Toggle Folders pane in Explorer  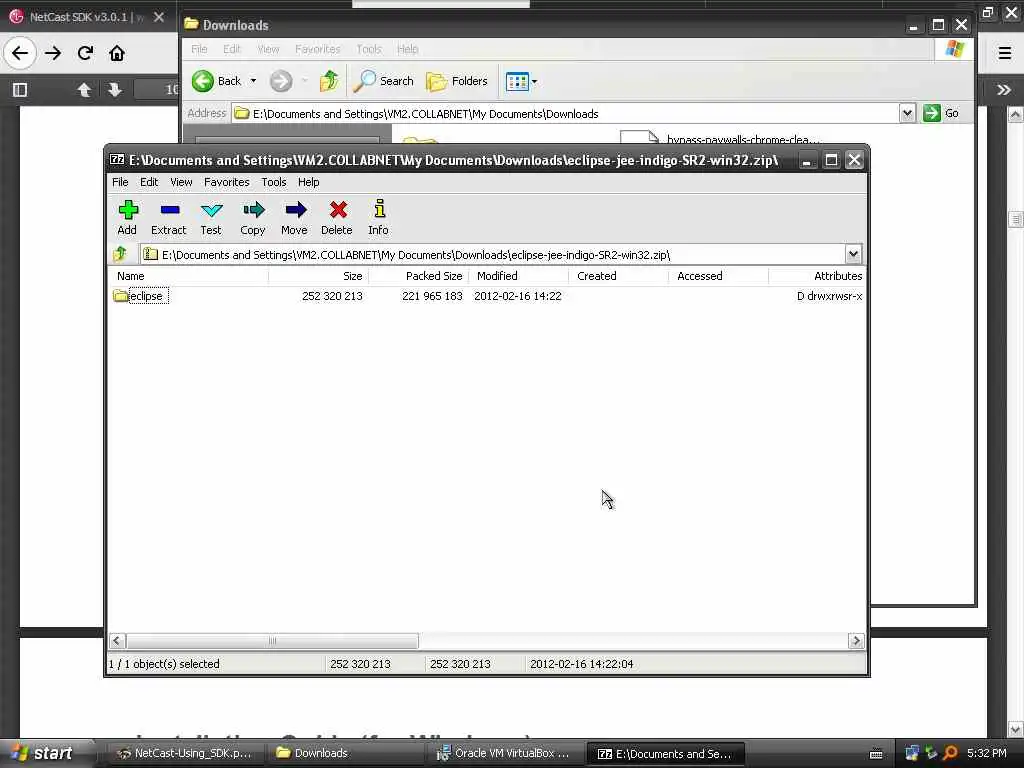pyautogui.click(x=457, y=81)
